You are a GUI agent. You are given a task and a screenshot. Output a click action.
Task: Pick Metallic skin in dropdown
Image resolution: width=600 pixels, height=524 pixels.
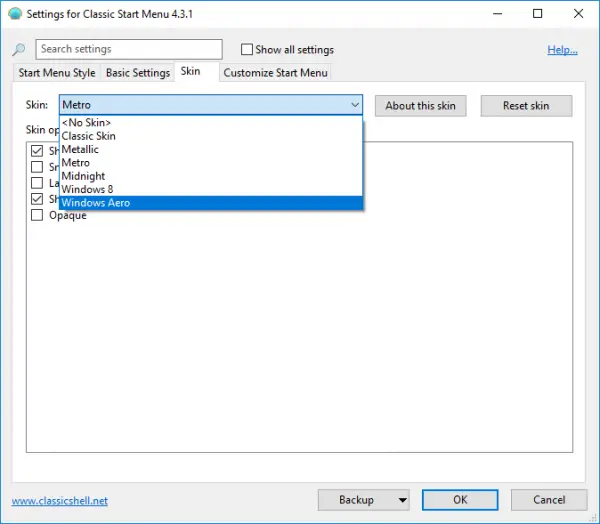[211, 149]
